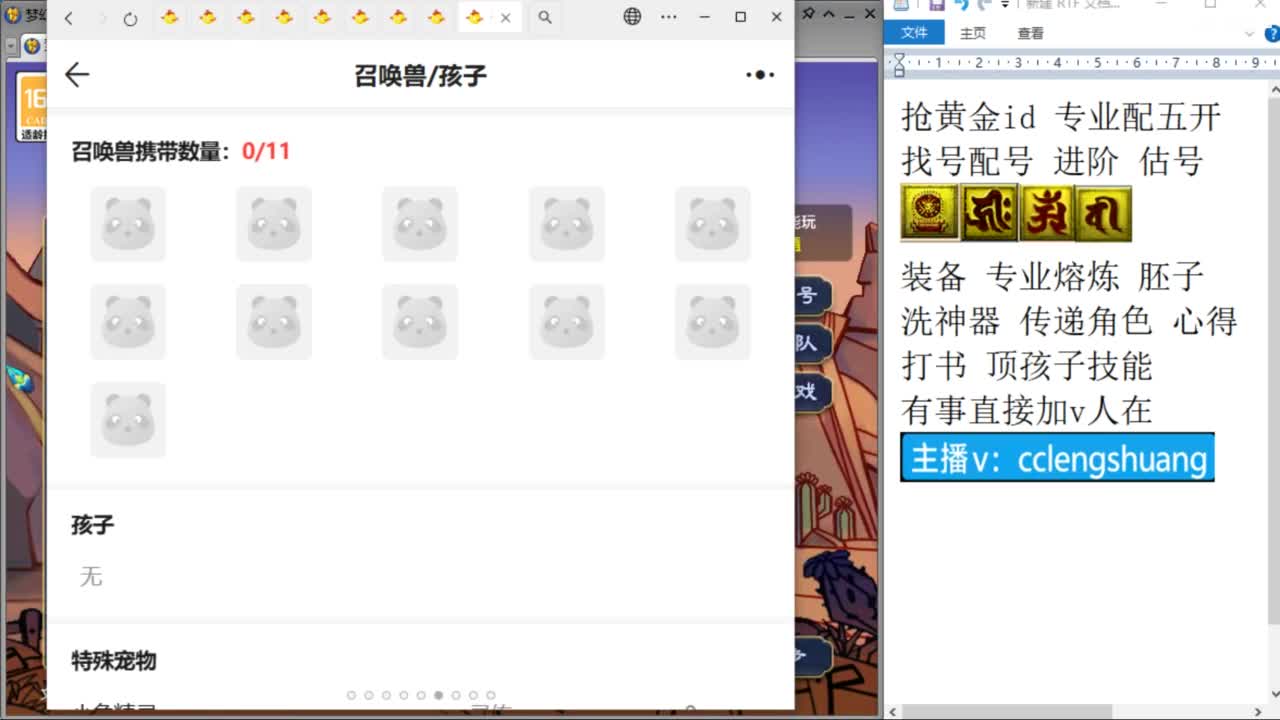Select the first pet slot in second row
Screen dimensions: 1280x720
tap(128, 322)
